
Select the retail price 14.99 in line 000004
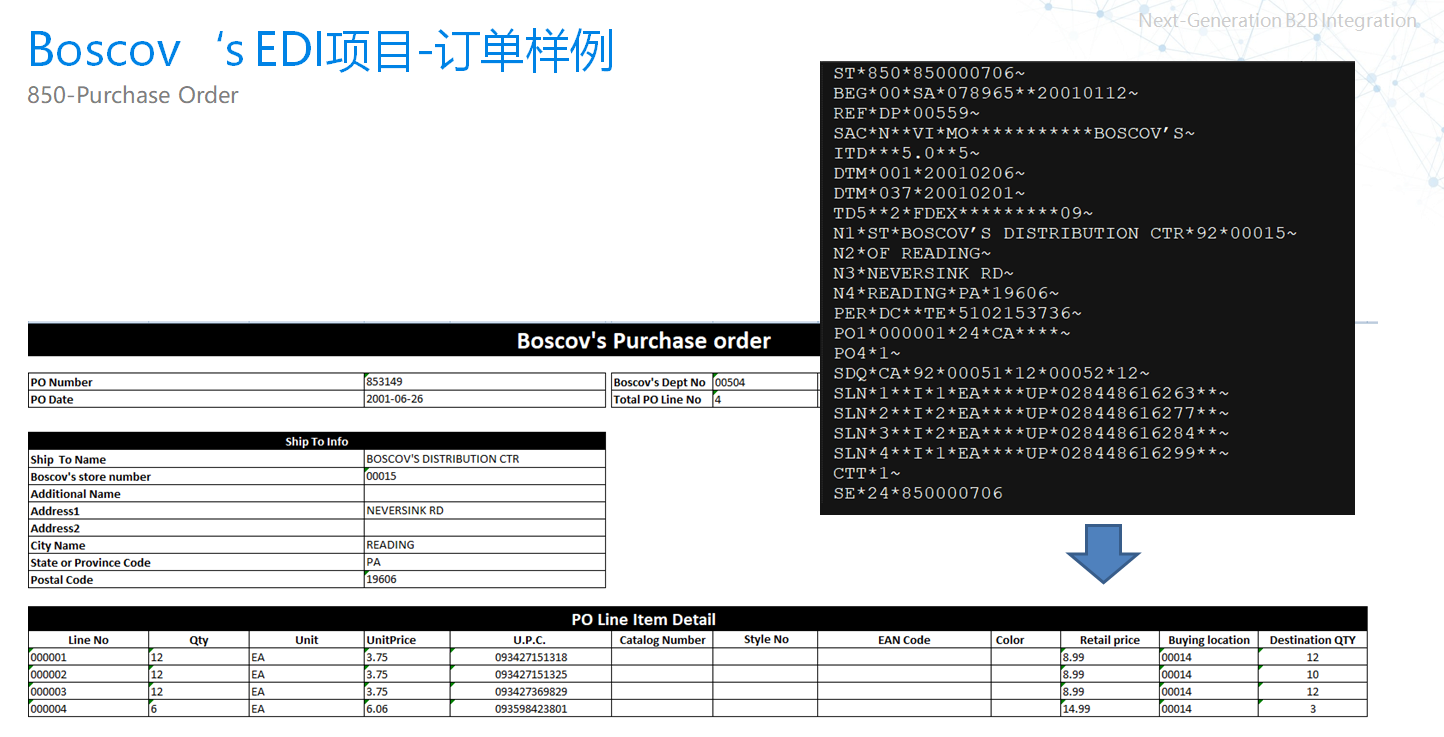coord(1109,708)
